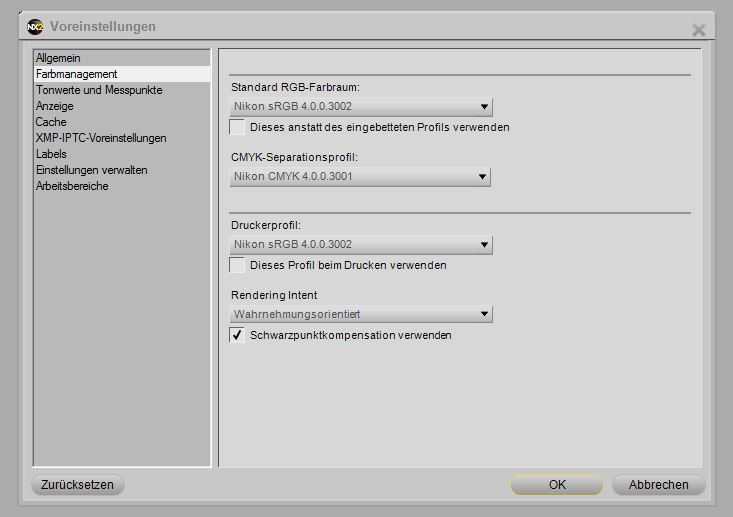The height and width of the screenshot is (517, 733).
Task: Open the Standard RGB-Farbraum dropdown
Action: [x=361, y=107]
